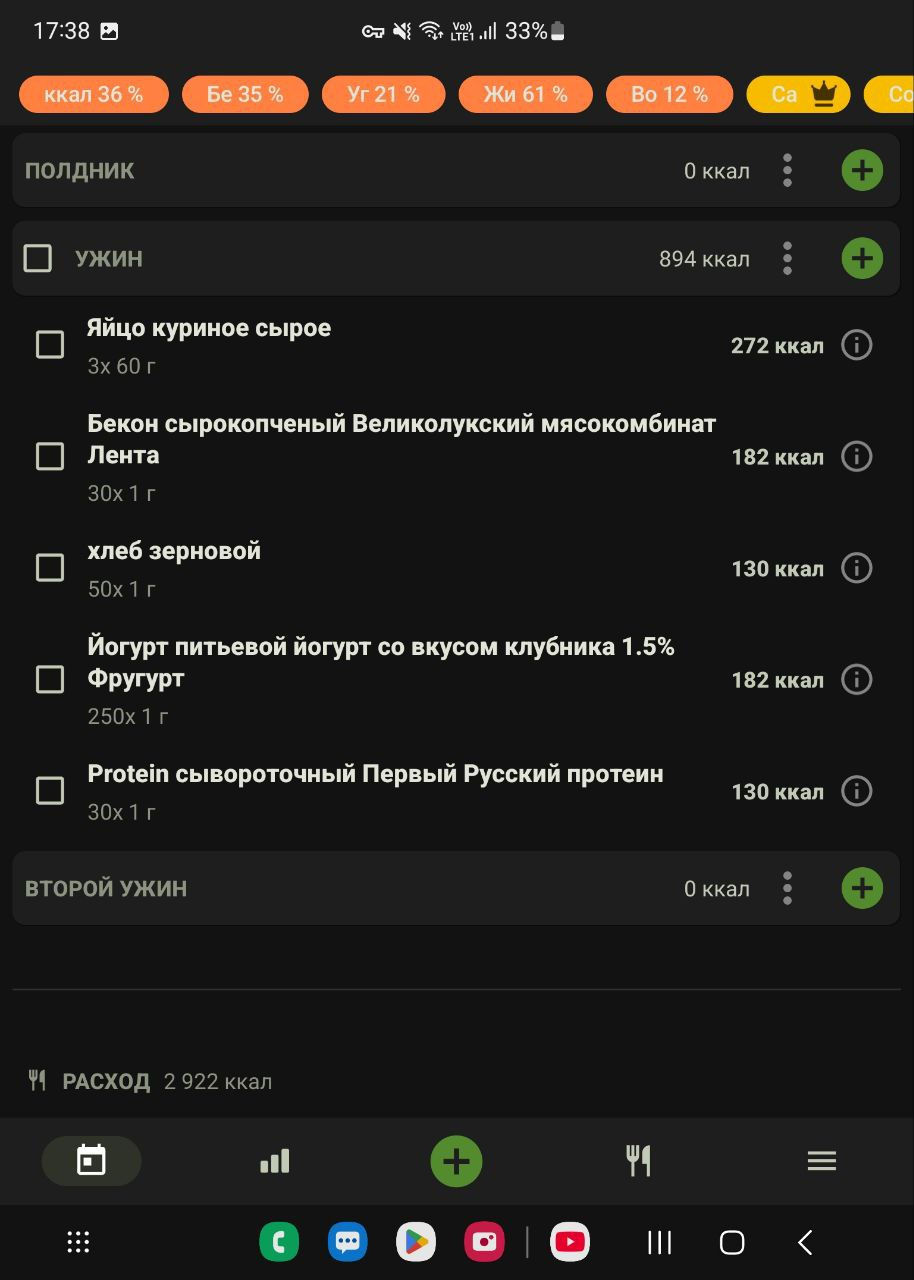Tap central green add button
Viewport: 914px width, 1280px height.
[456, 1161]
